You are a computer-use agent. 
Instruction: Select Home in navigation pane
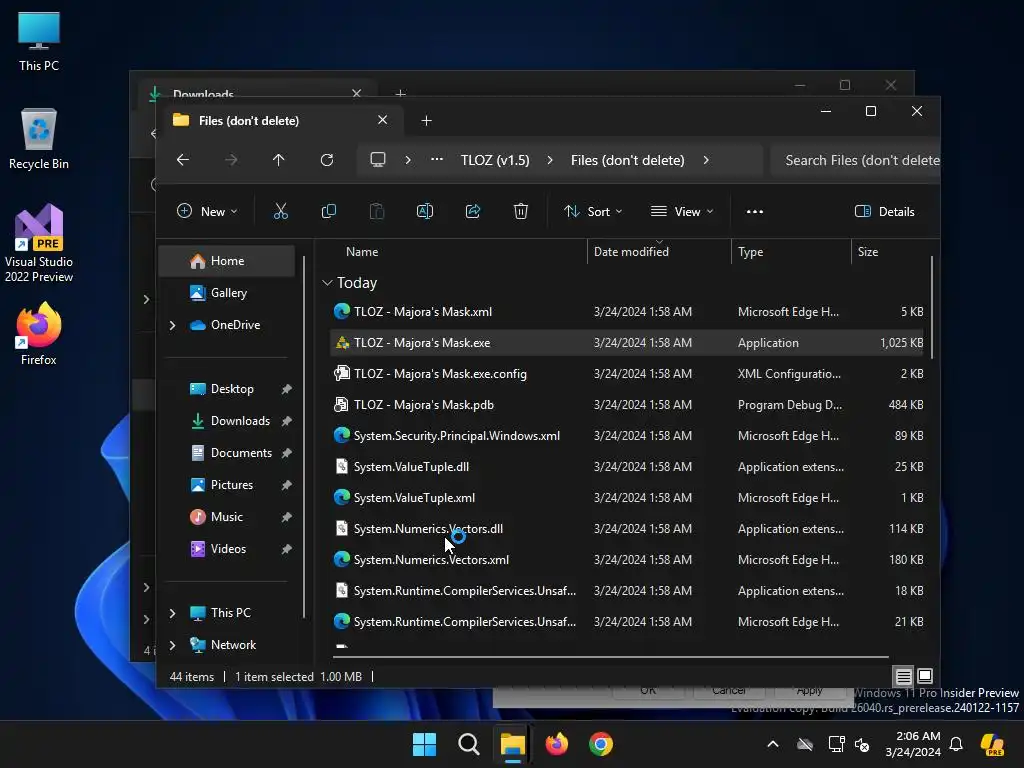click(227, 261)
